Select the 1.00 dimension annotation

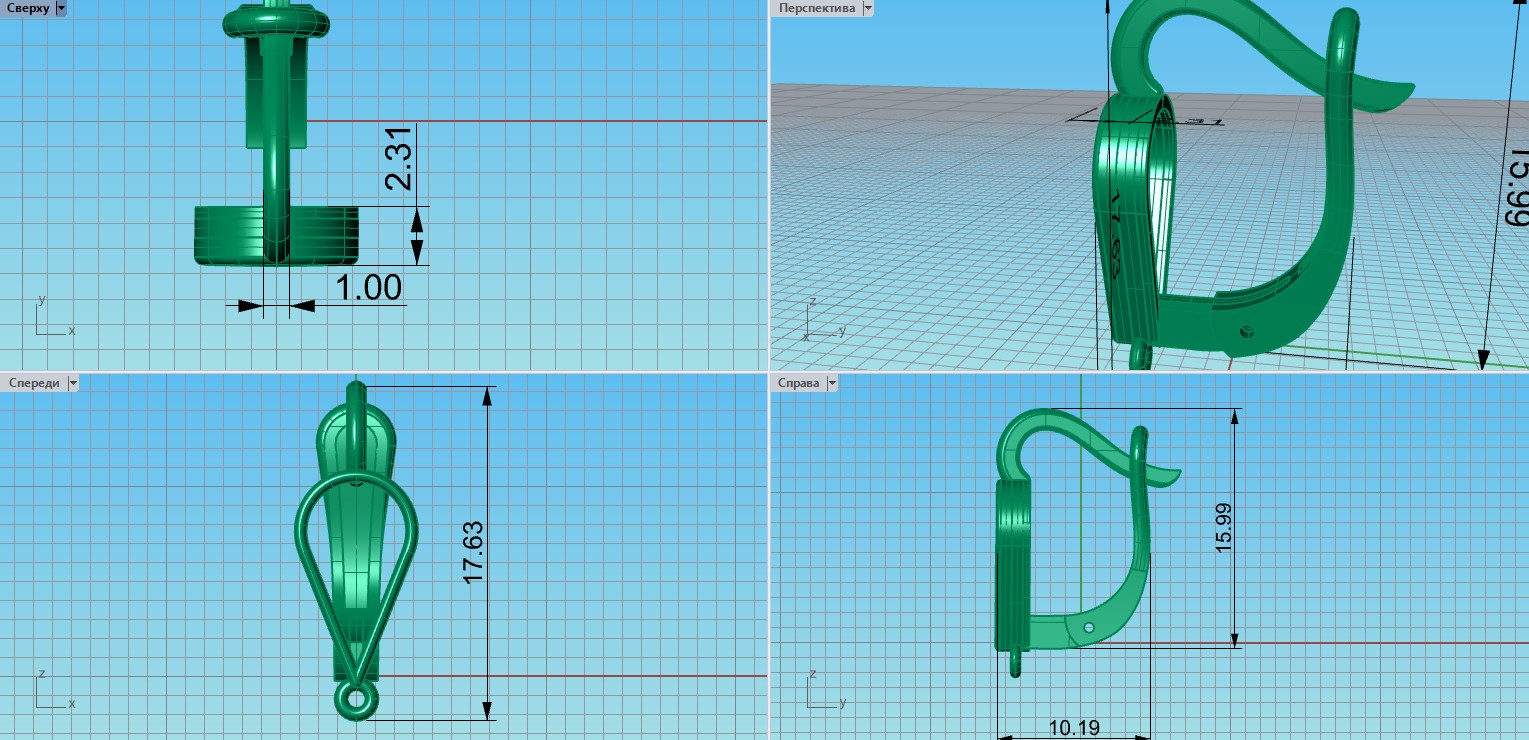(367, 288)
